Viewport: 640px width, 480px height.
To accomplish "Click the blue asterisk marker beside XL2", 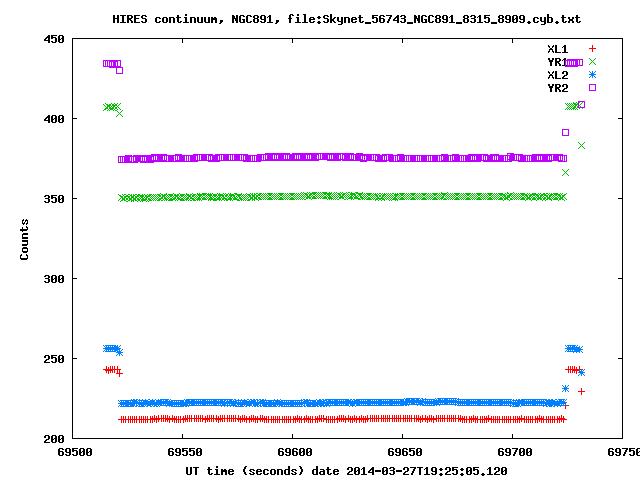I will (x=592, y=75).
